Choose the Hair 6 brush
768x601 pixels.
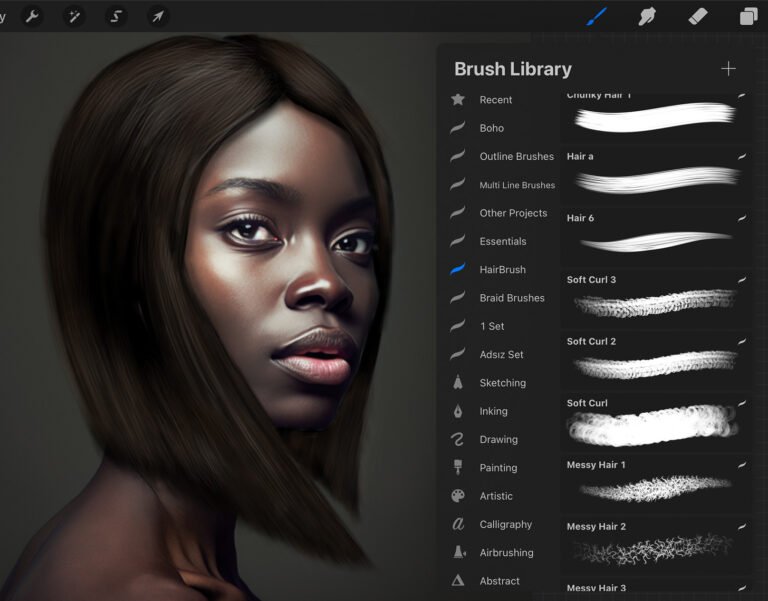pyautogui.click(x=655, y=237)
